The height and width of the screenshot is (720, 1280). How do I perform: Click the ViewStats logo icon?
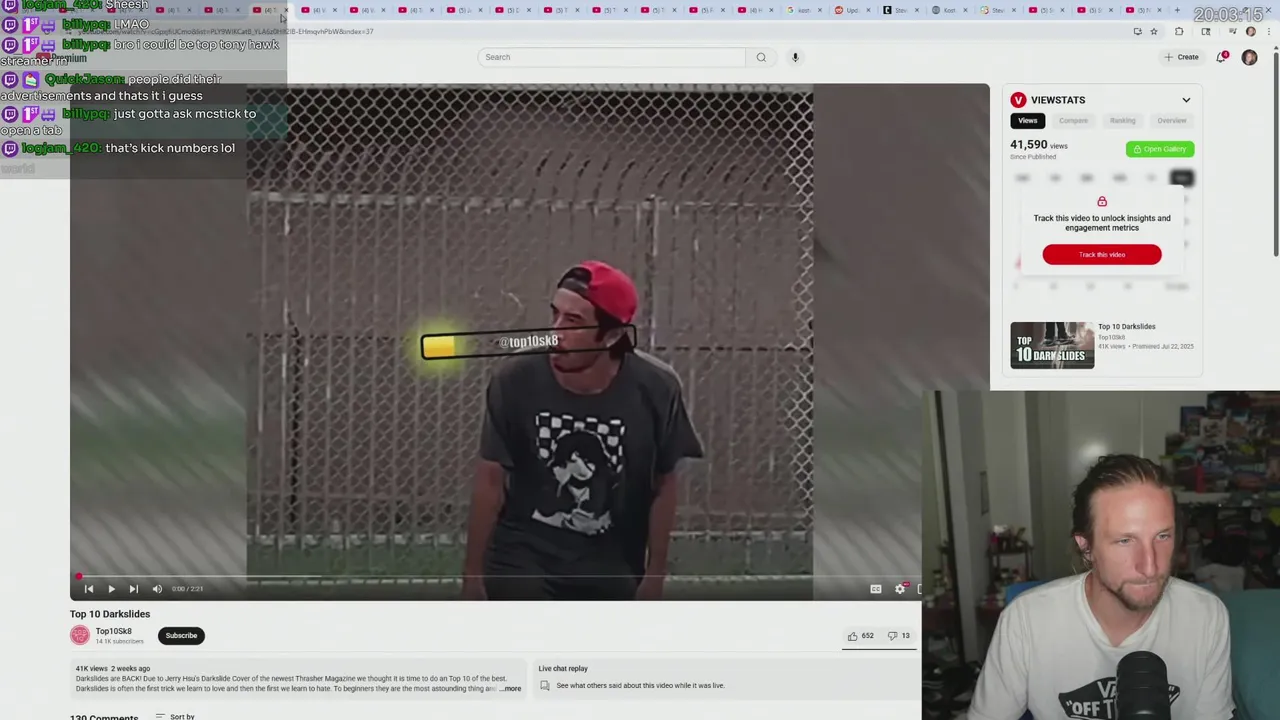tap(1018, 100)
